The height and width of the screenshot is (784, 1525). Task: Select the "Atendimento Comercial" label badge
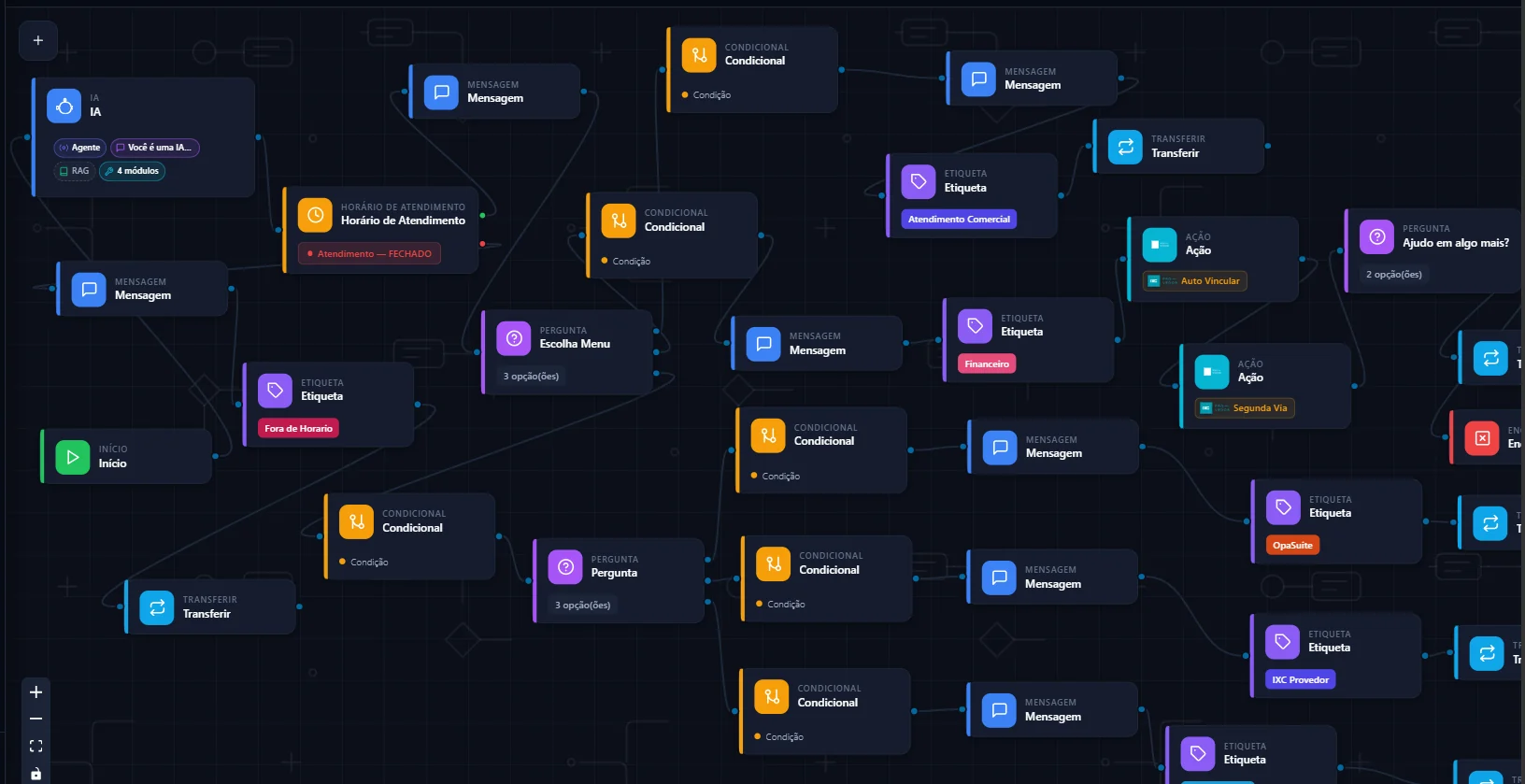point(959,220)
